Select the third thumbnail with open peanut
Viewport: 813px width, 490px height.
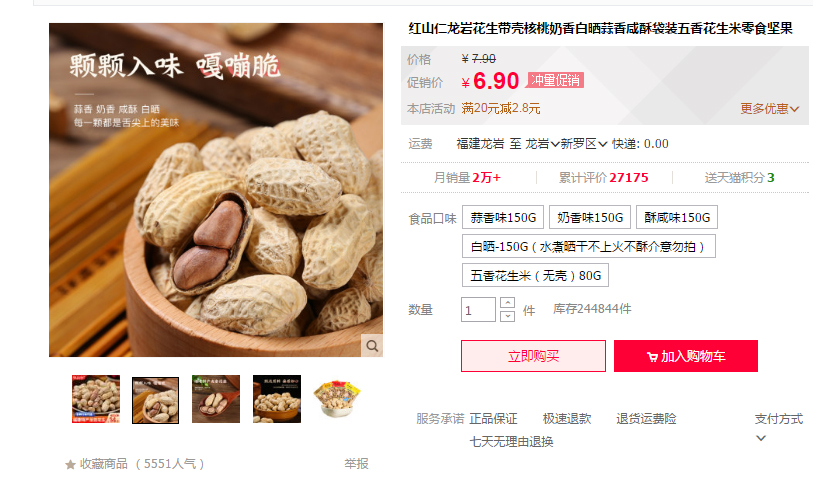[x=216, y=399]
